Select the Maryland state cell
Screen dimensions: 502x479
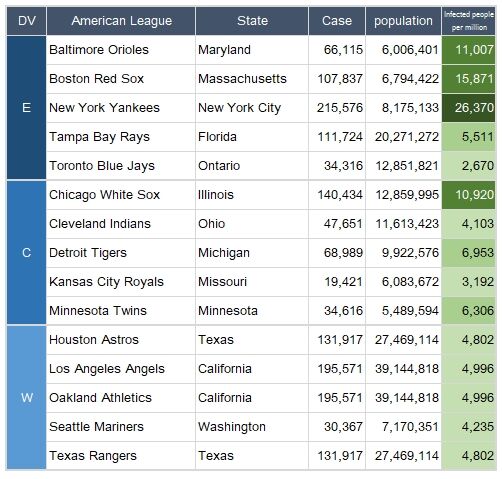pyautogui.click(x=252, y=50)
